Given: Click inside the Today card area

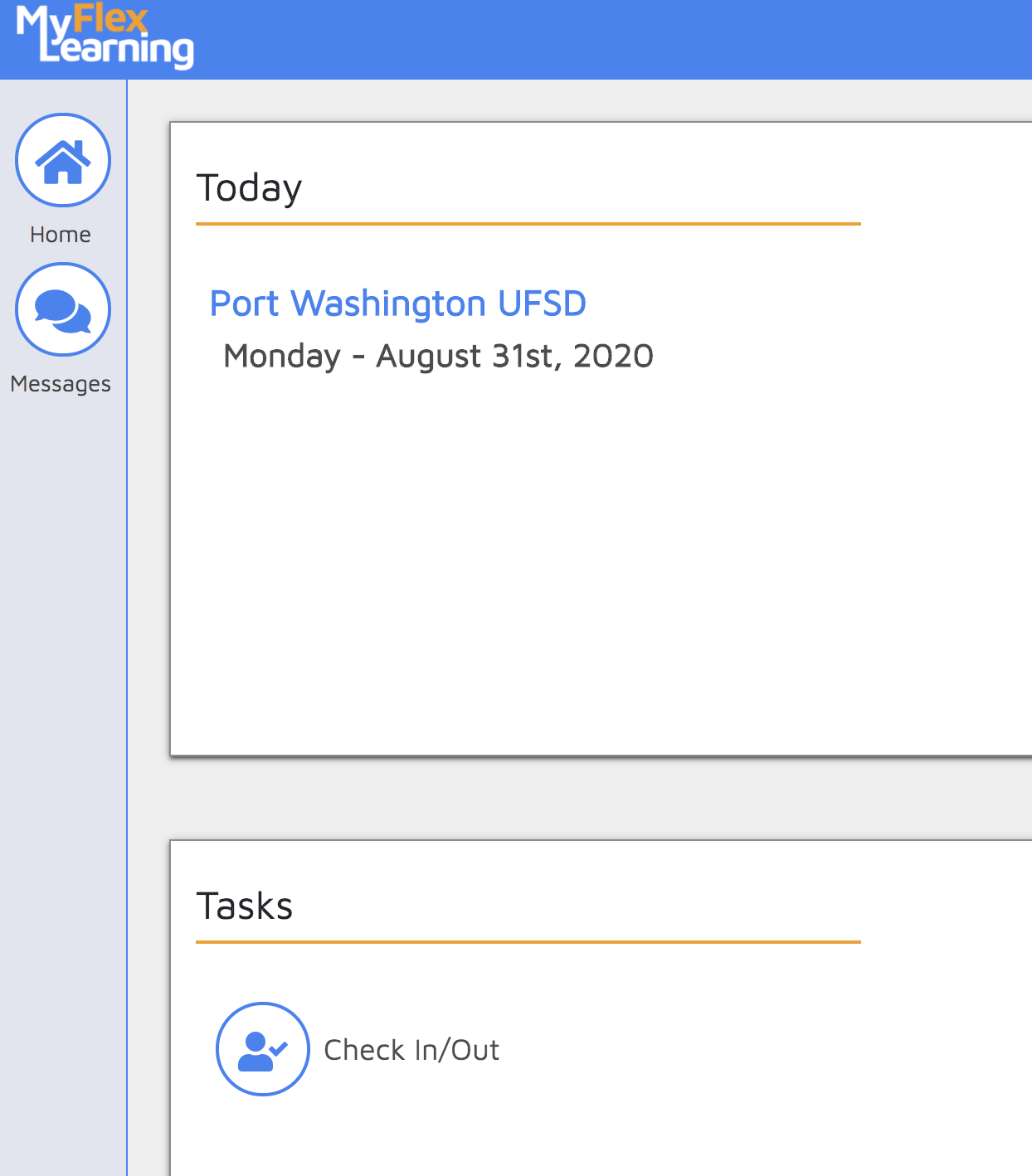Looking at the screenshot, I should (x=581, y=539).
